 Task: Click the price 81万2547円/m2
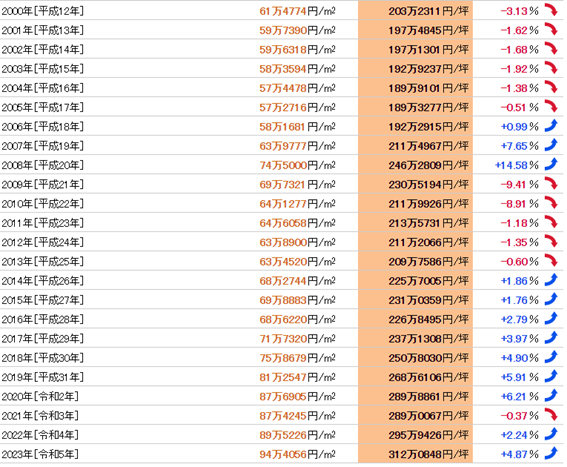[297, 377]
